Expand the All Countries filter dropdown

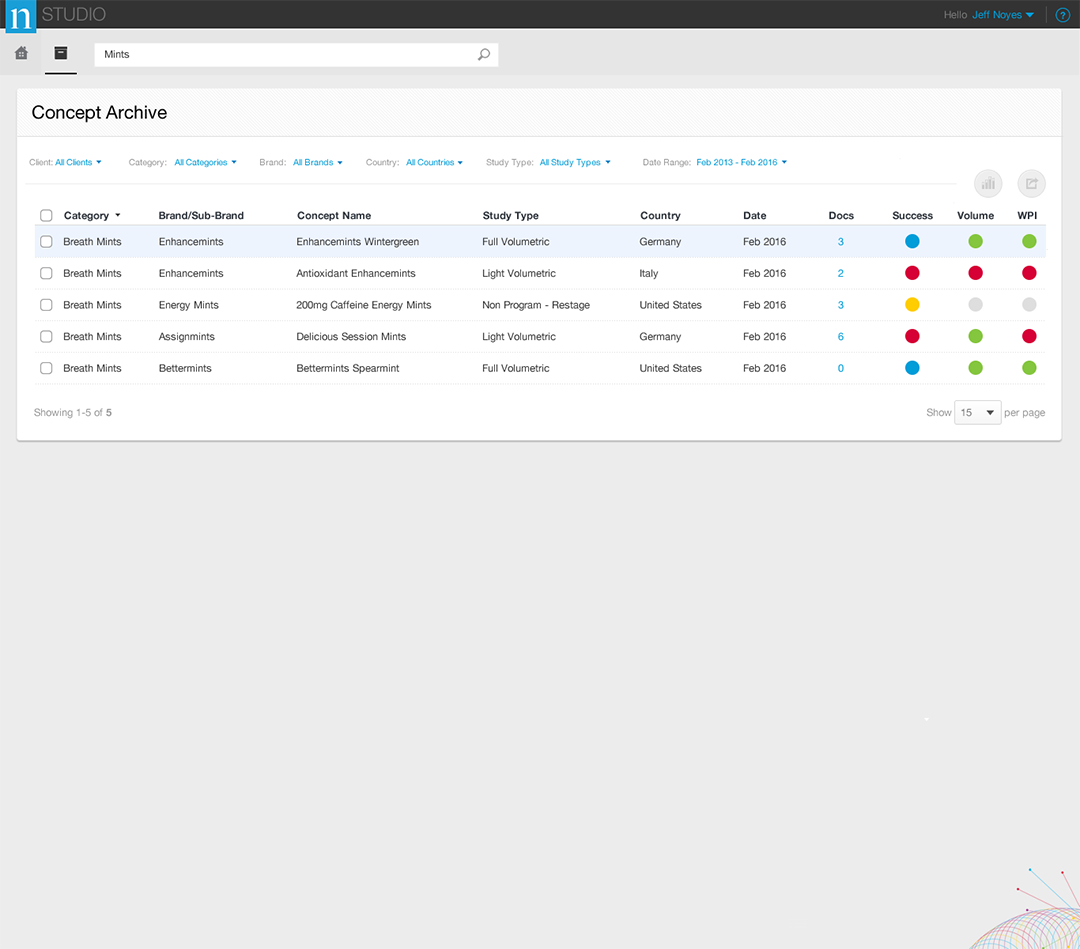click(434, 163)
